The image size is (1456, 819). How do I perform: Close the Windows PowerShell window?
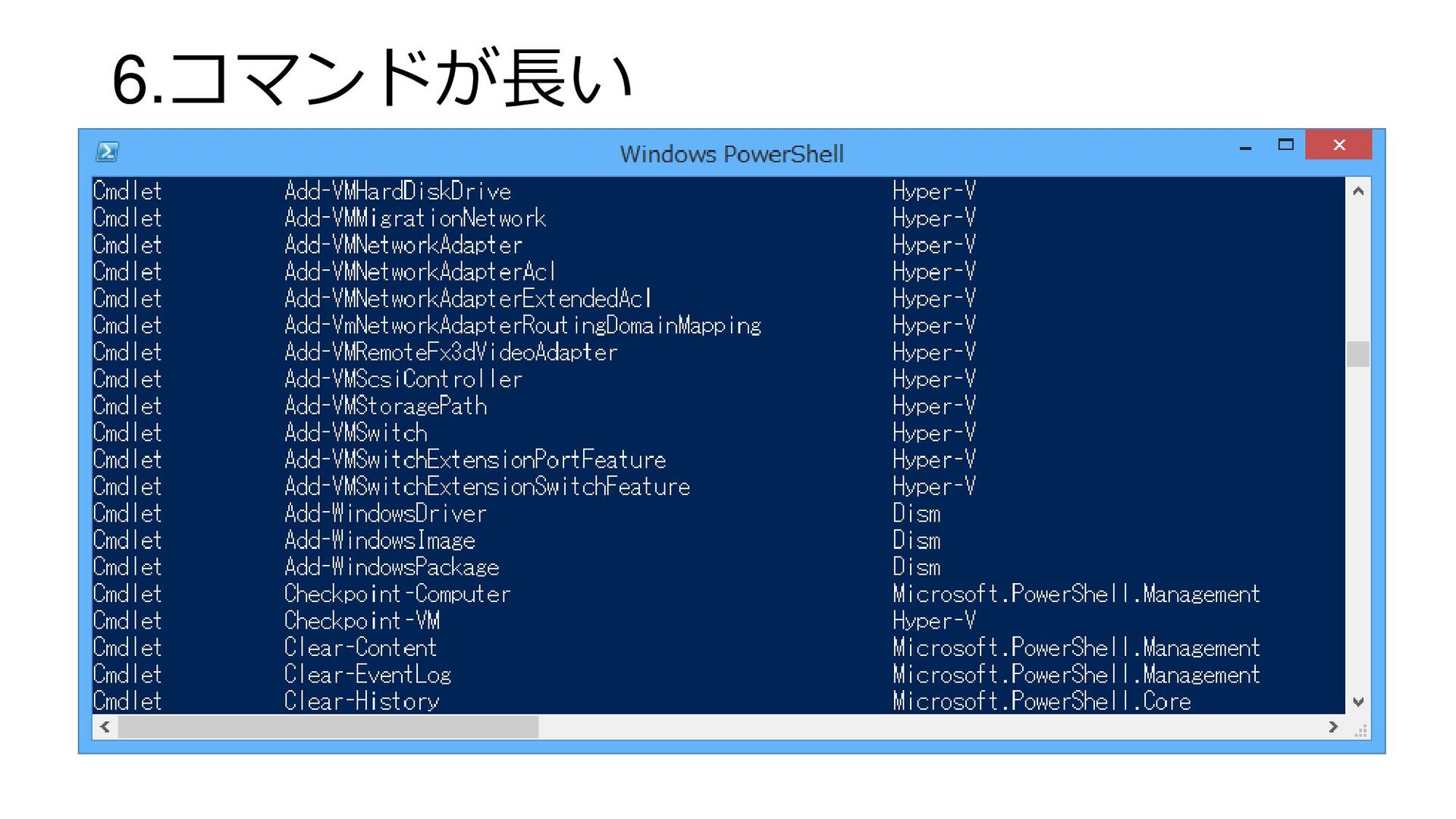pyautogui.click(x=1338, y=144)
